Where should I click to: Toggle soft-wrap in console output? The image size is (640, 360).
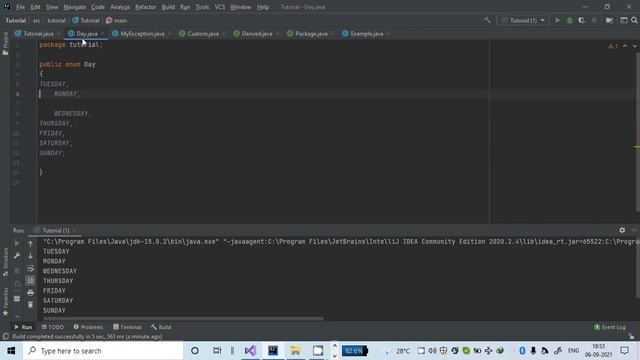click(30, 269)
